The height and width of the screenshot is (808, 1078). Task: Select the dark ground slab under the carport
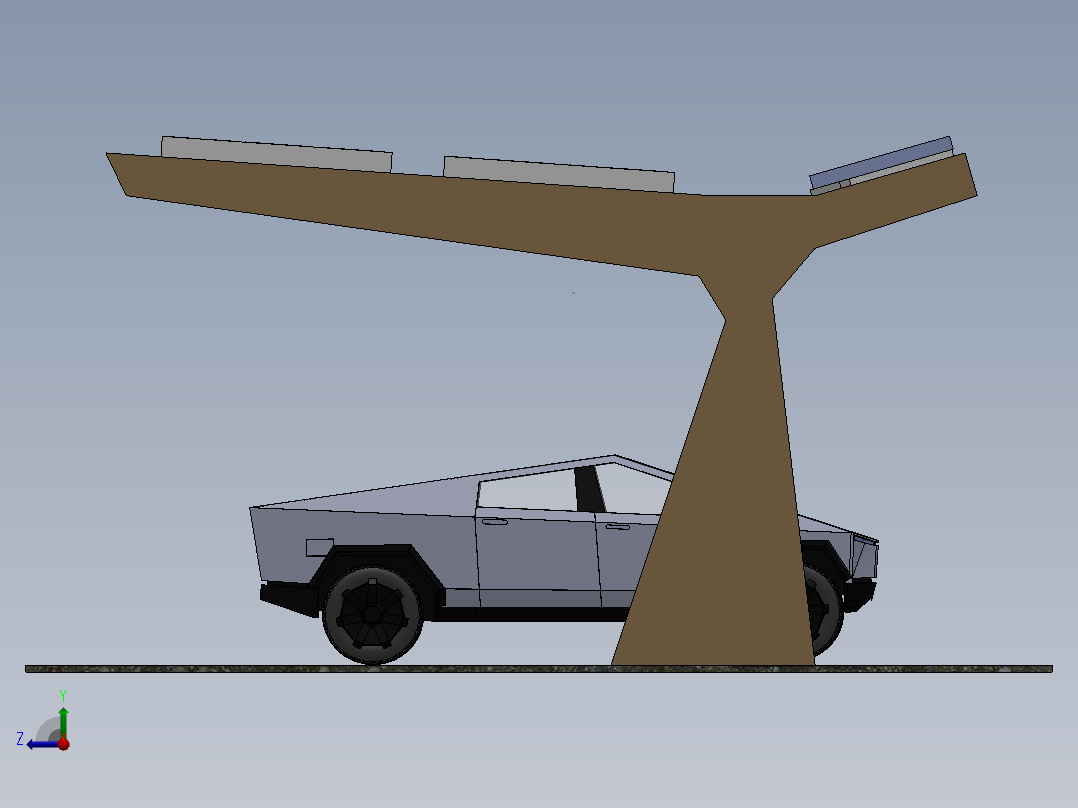coord(538,668)
